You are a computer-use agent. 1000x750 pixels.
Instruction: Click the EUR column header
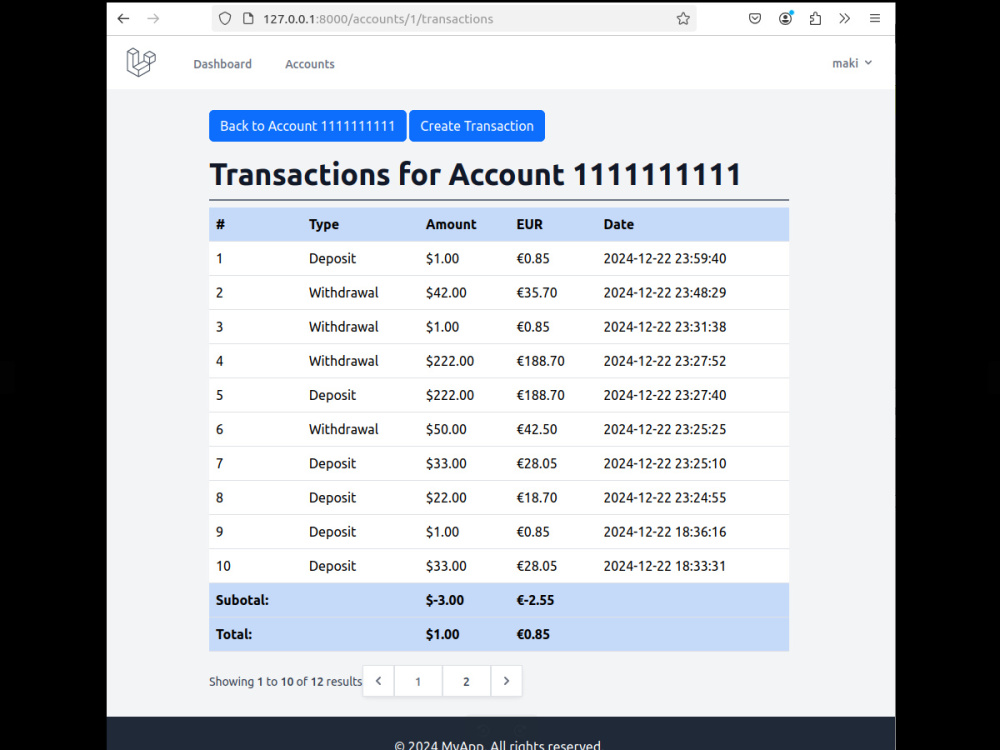click(529, 224)
